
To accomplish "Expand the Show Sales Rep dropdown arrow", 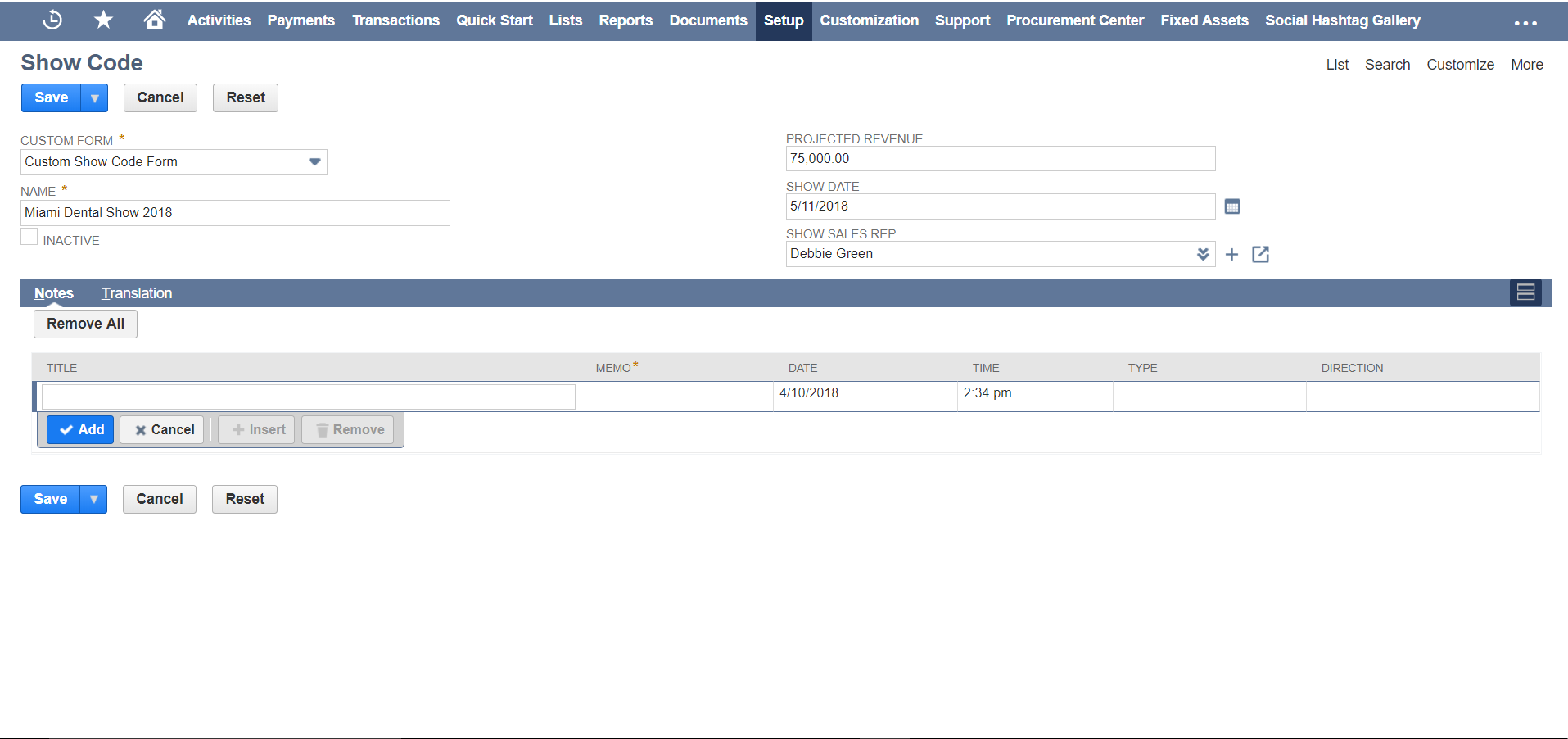I will (1203, 254).
